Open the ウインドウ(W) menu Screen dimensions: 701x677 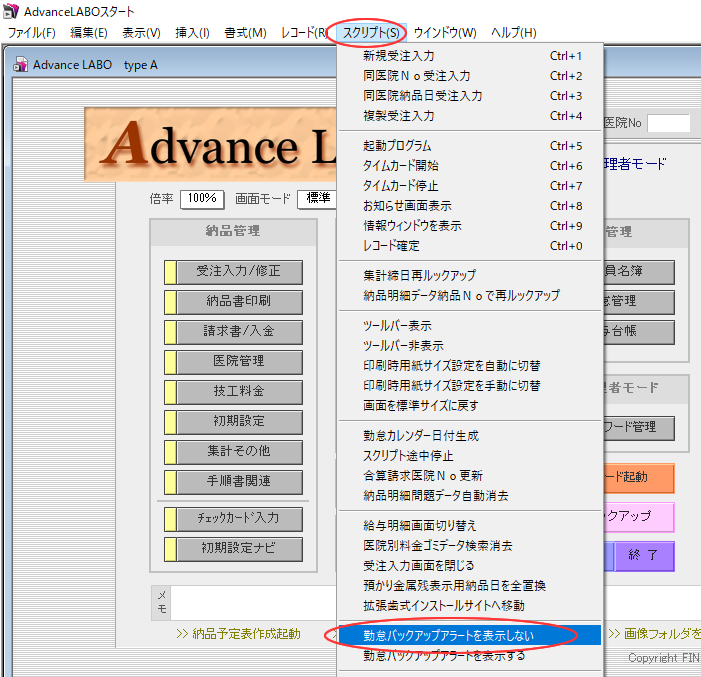pyautogui.click(x=445, y=33)
